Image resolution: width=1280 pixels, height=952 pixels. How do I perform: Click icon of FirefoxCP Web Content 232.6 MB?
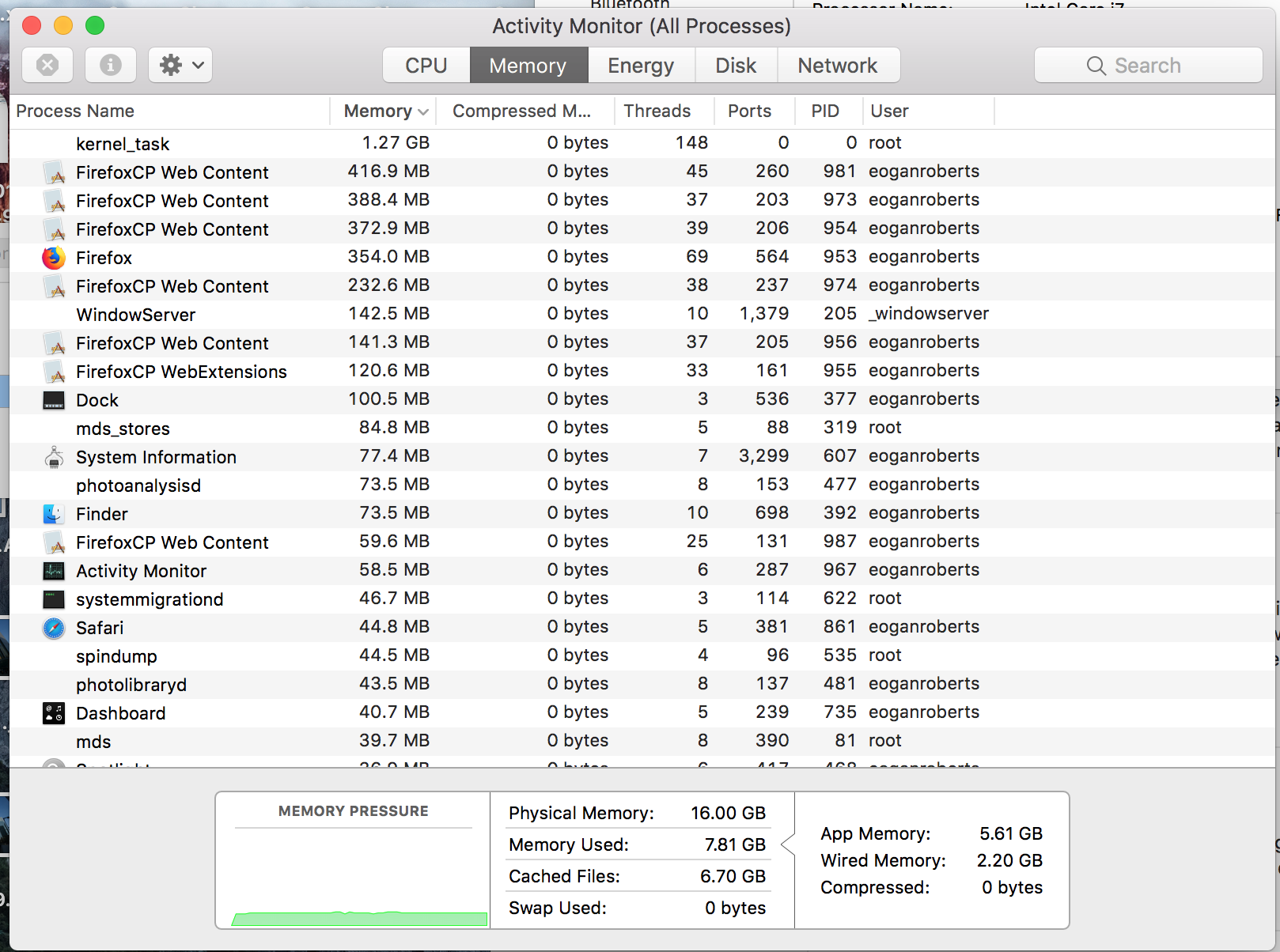(x=54, y=286)
